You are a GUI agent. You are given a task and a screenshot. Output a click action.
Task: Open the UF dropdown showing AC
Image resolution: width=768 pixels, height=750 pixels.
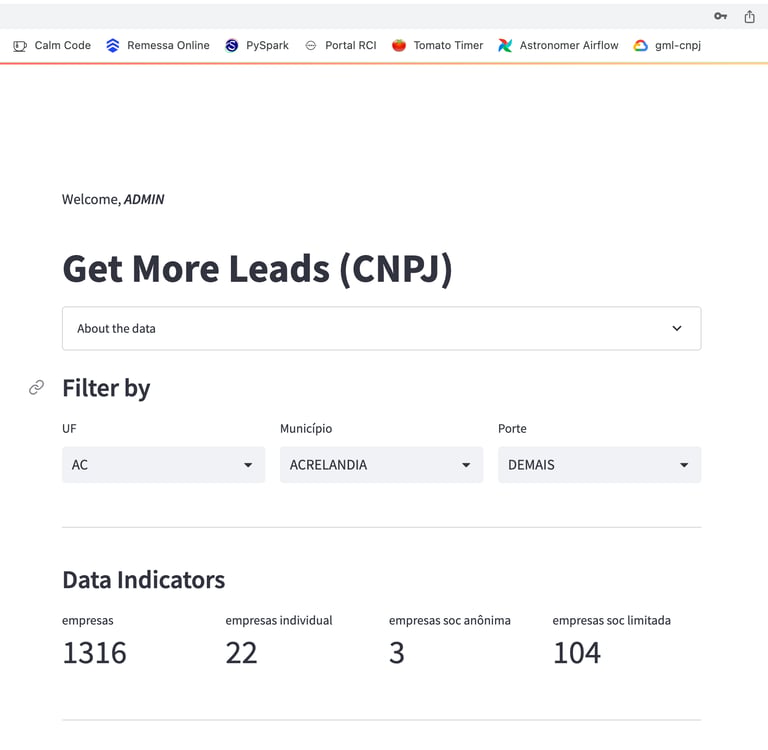(164, 464)
